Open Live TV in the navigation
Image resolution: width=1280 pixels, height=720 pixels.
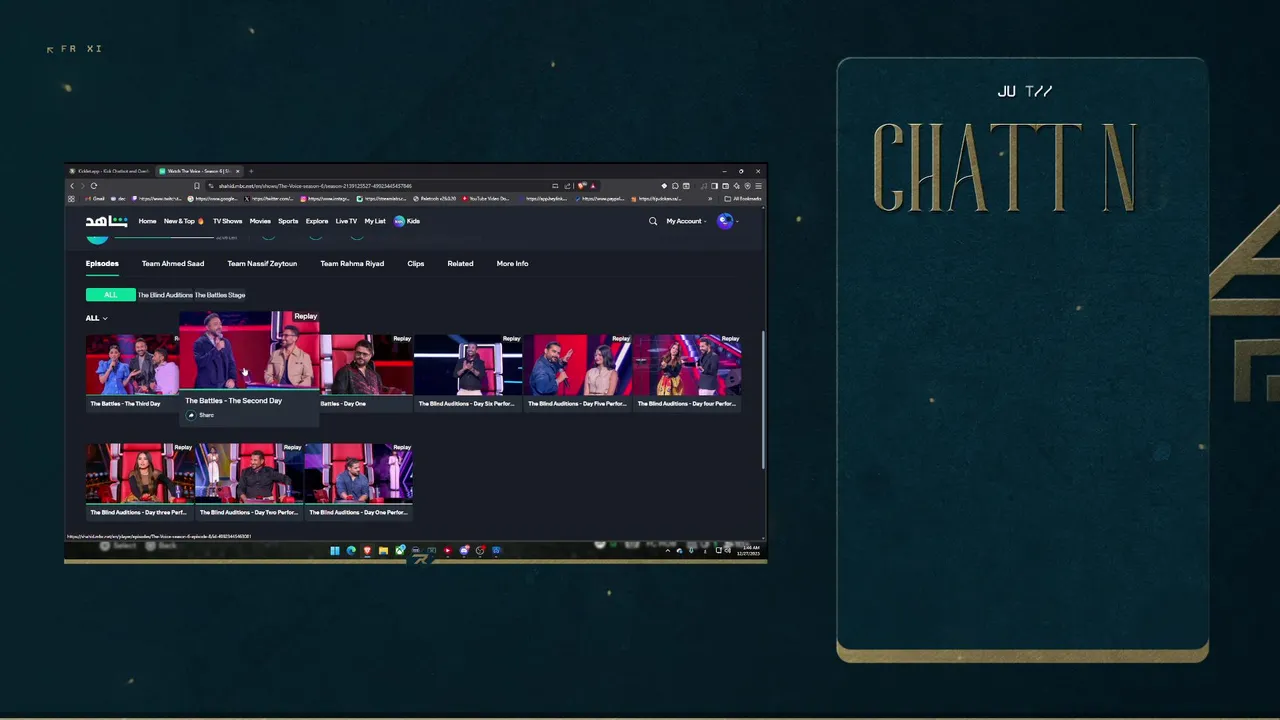346,221
